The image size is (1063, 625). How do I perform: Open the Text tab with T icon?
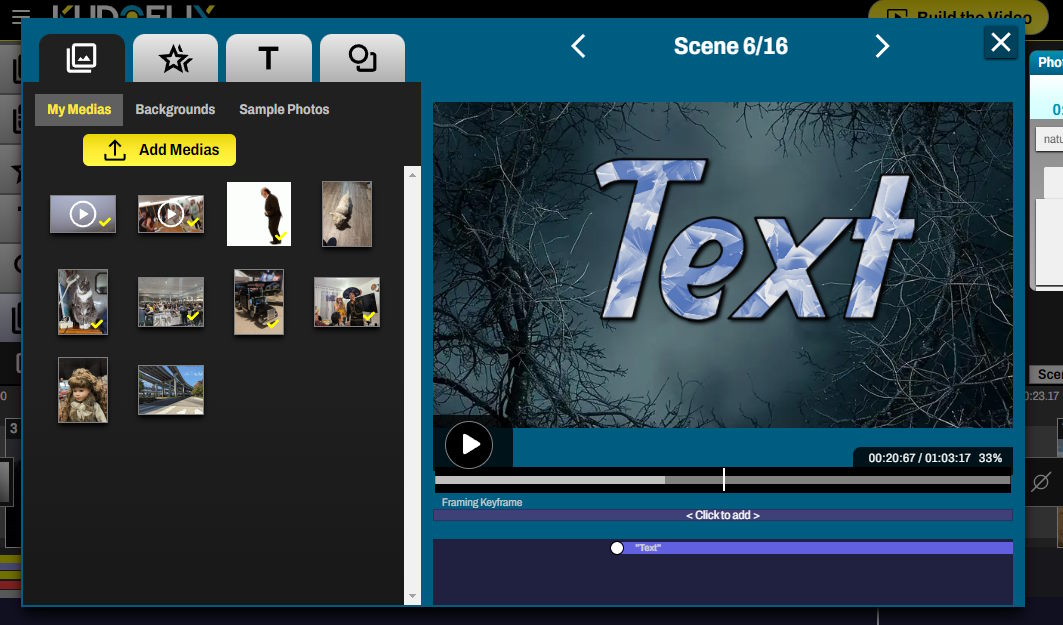pyautogui.click(x=268, y=59)
